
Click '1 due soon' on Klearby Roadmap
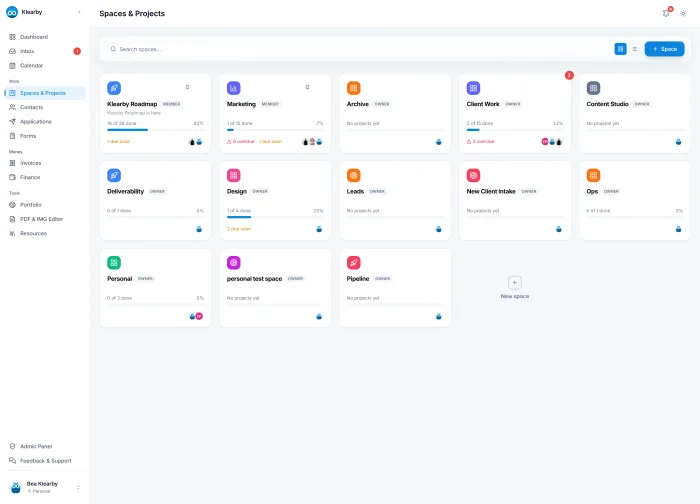118,142
